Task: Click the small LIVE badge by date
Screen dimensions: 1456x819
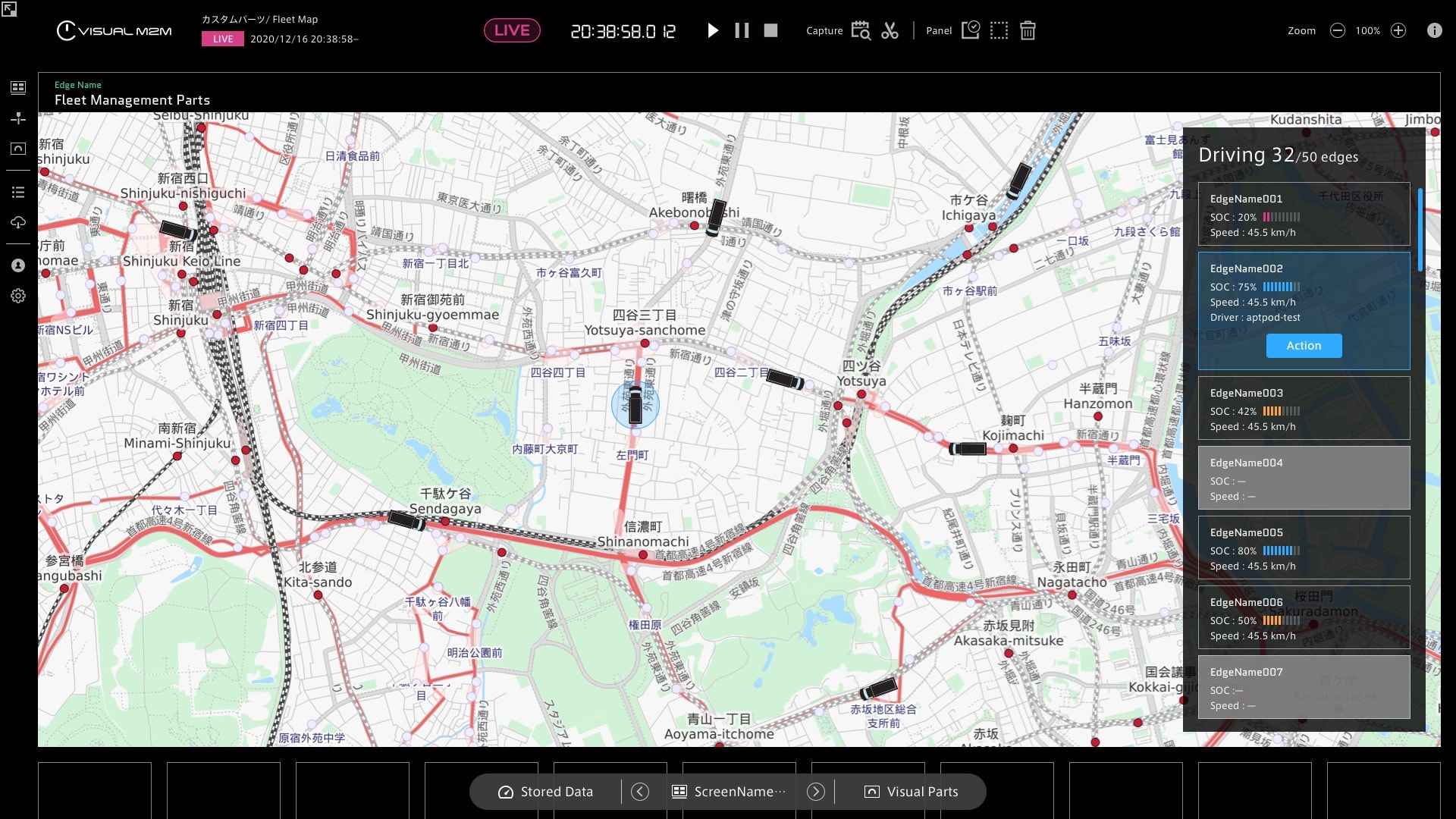Action: (223, 39)
